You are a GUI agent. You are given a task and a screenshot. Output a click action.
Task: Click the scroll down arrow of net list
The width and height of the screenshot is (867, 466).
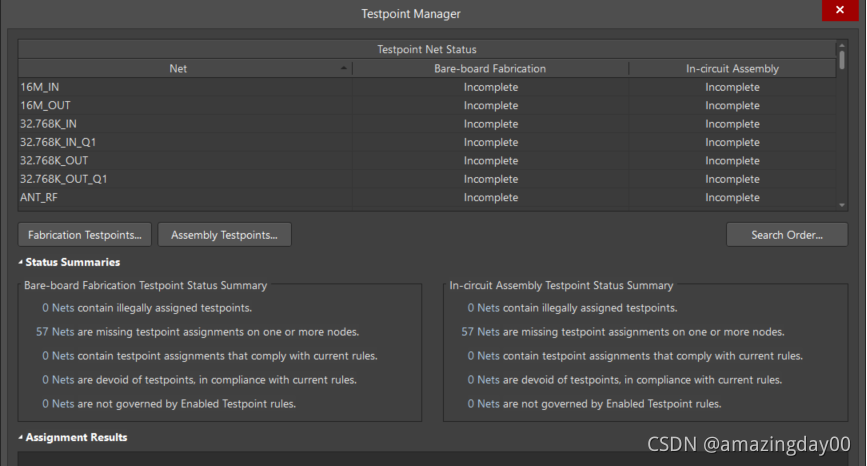click(x=842, y=203)
